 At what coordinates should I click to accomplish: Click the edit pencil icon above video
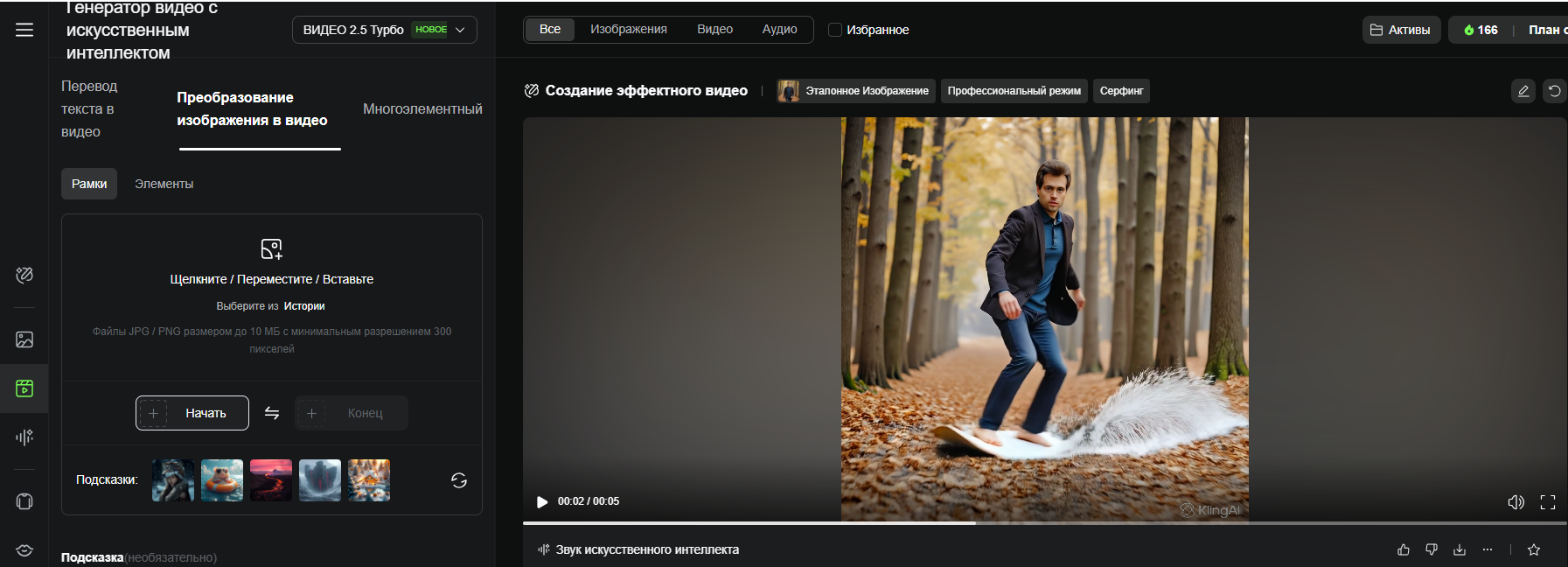coord(1523,91)
